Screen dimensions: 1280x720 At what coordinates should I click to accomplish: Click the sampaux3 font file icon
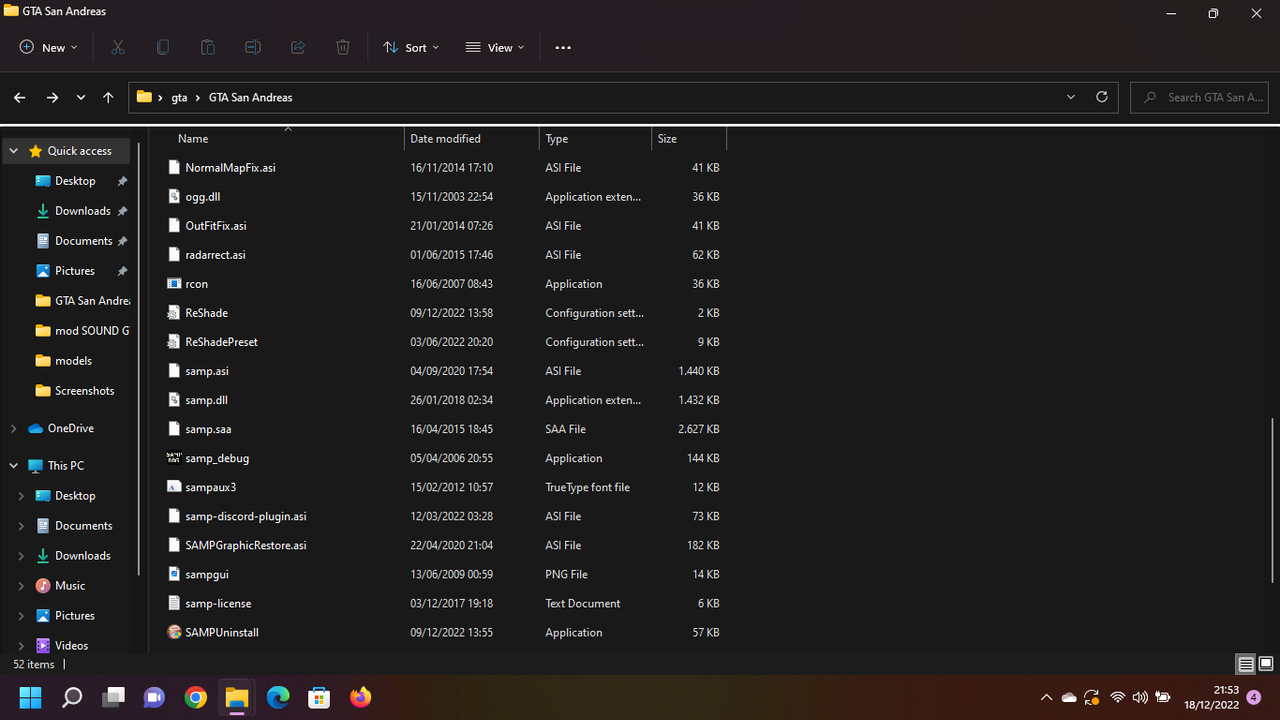[x=174, y=487]
